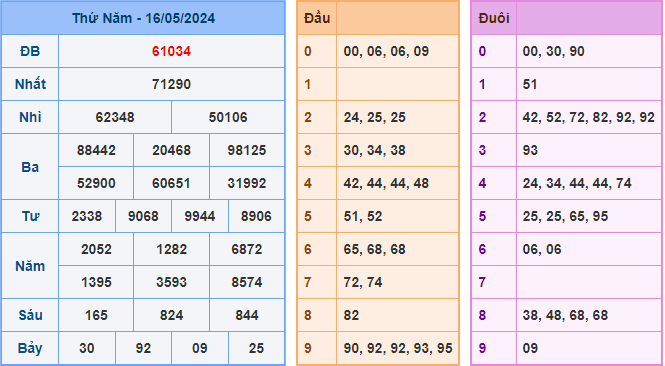Click Đuôi row values 24, 34, 44, 44, 74
The image size is (665, 366).
pyautogui.click(x=577, y=184)
